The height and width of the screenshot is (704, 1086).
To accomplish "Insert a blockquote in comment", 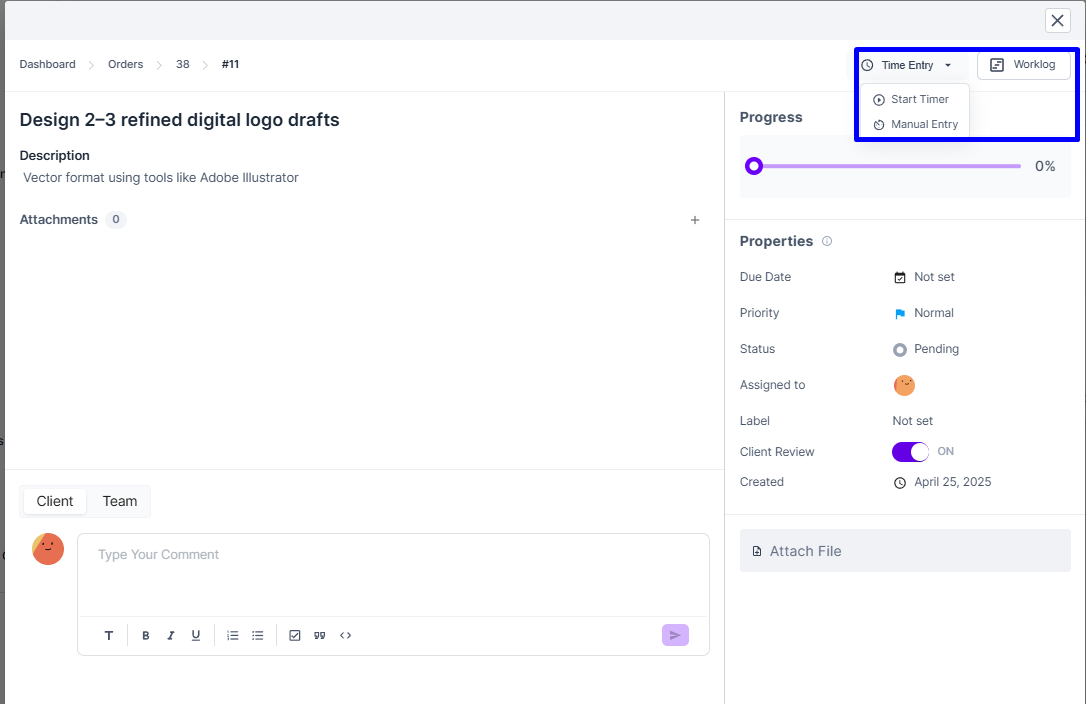I will coord(320,636).
